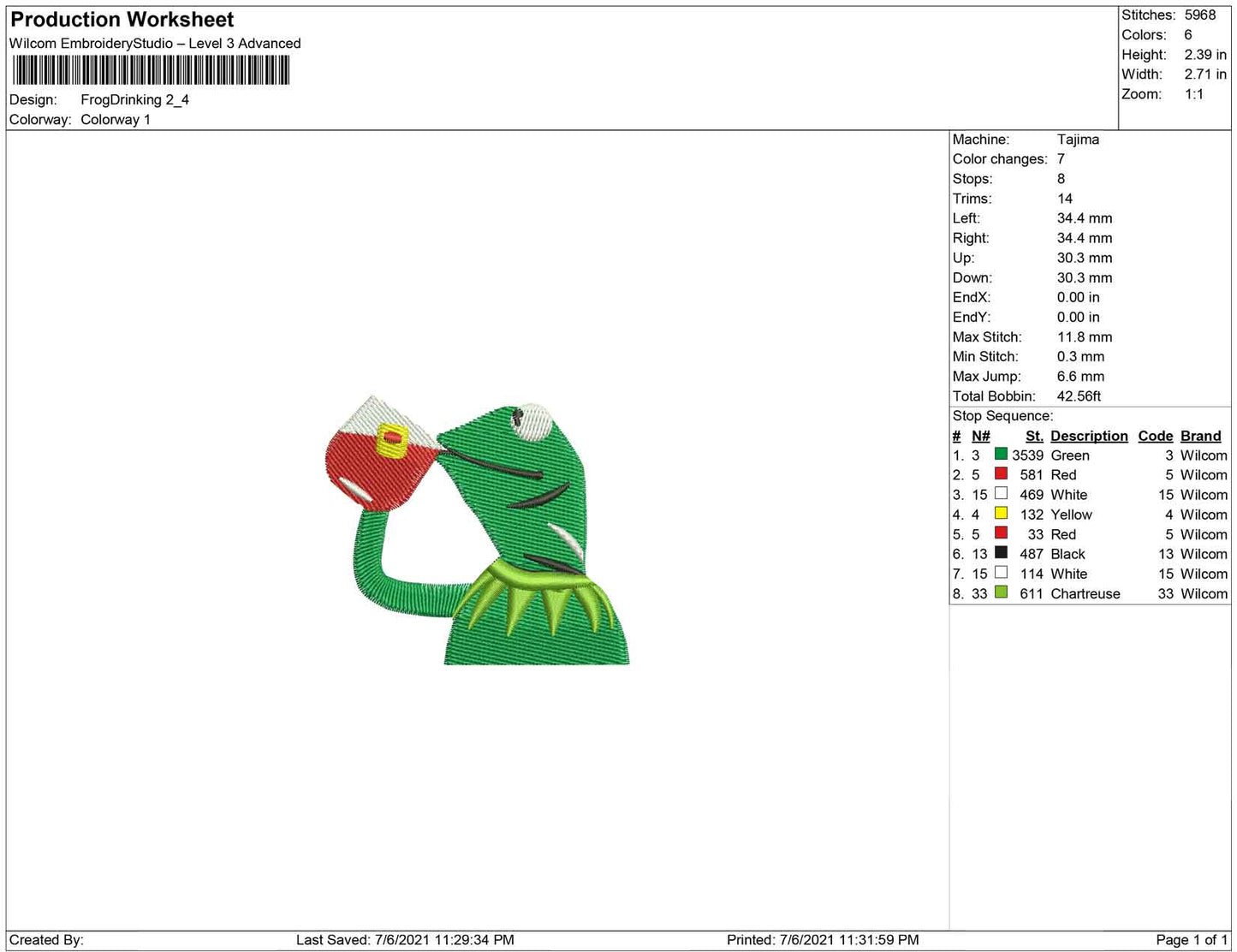Click the design name FrogDrinking 2_4
The image size is (1237, 952).
coord(134,99)
